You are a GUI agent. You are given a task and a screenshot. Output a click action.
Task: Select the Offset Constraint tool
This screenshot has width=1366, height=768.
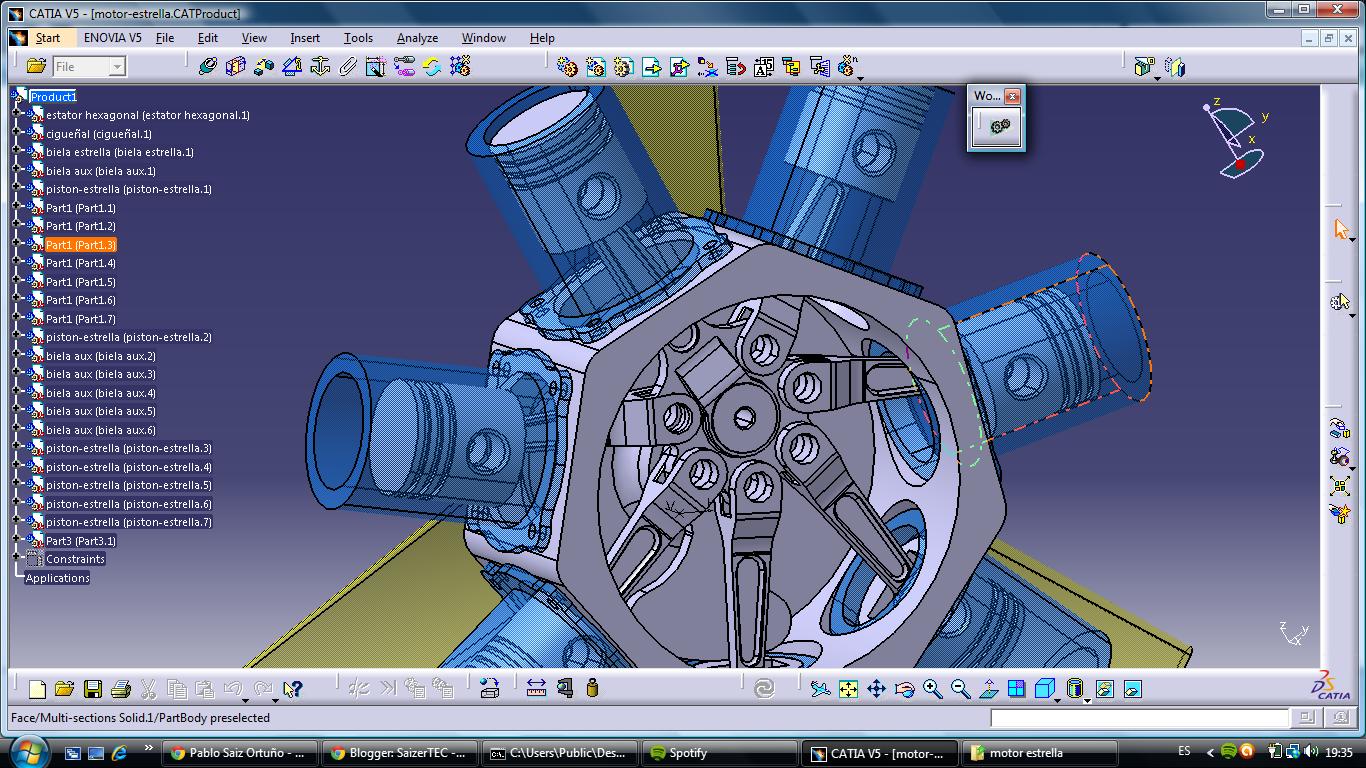[263, 66]
